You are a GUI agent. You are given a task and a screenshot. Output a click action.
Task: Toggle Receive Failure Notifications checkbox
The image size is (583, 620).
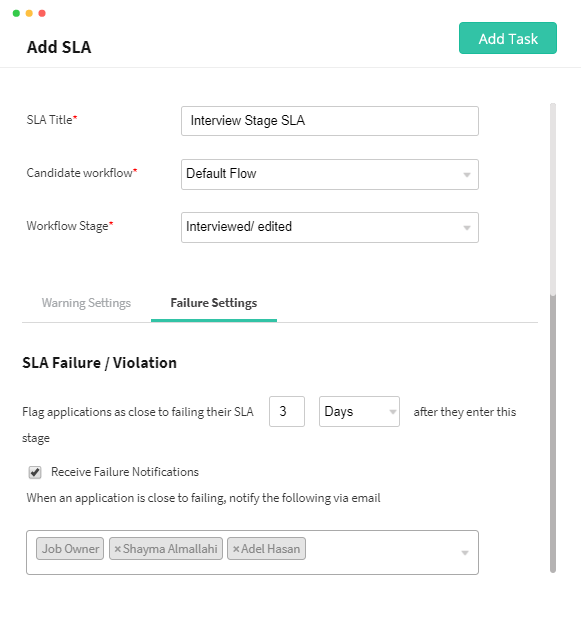click(x=35, y=472)
